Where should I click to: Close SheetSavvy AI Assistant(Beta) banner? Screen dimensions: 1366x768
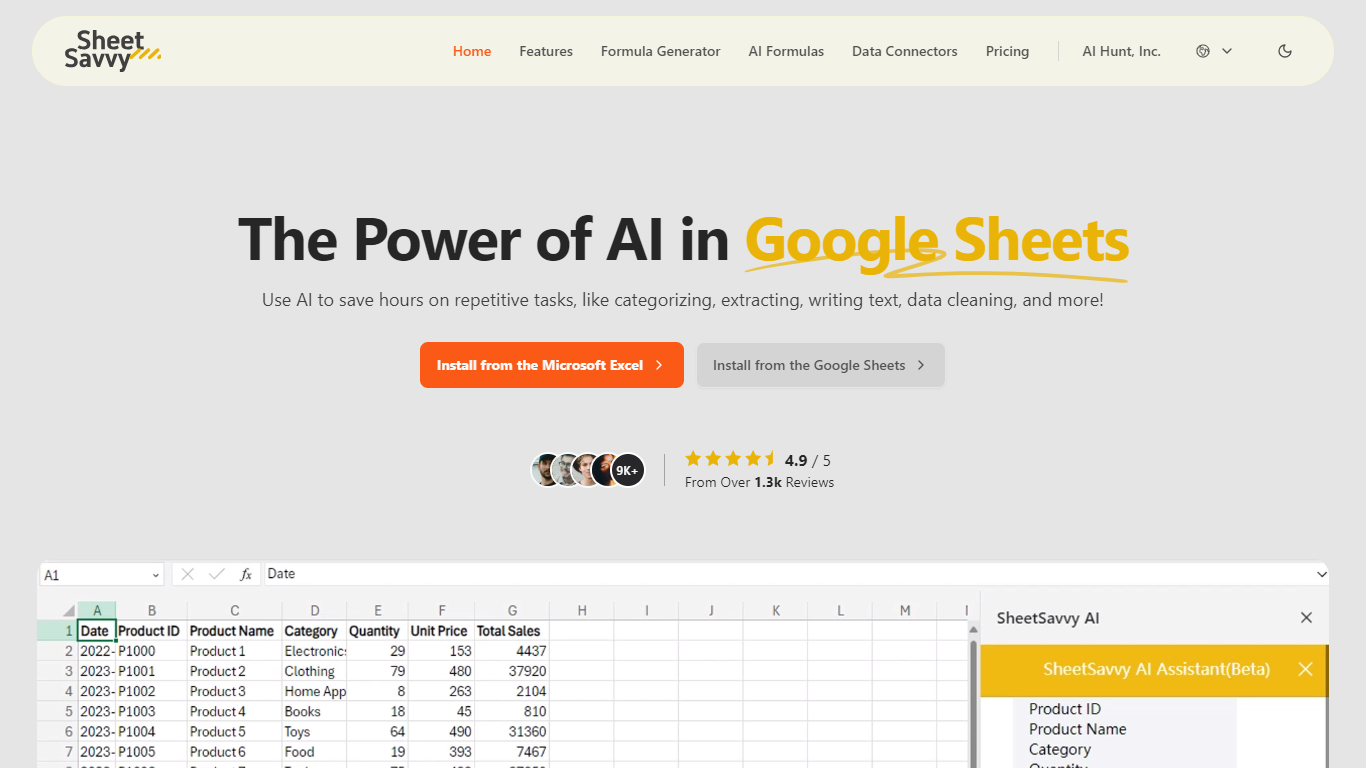click(x=1305, y=669)
